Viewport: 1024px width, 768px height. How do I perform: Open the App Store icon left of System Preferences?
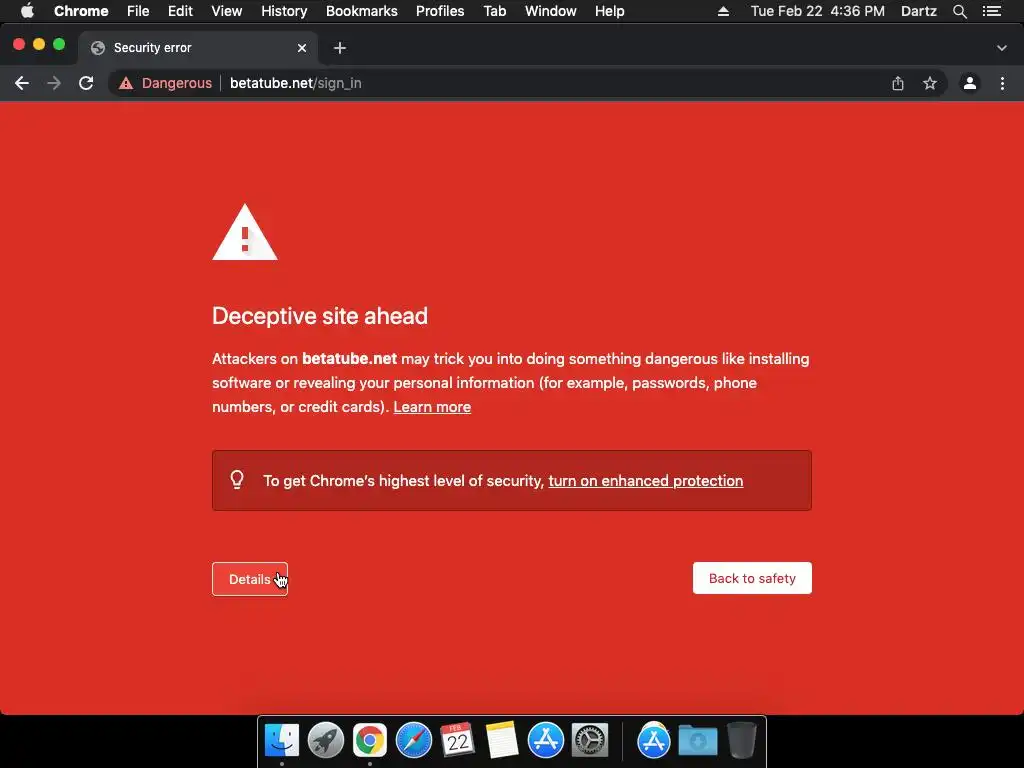(x=546, y=741)
